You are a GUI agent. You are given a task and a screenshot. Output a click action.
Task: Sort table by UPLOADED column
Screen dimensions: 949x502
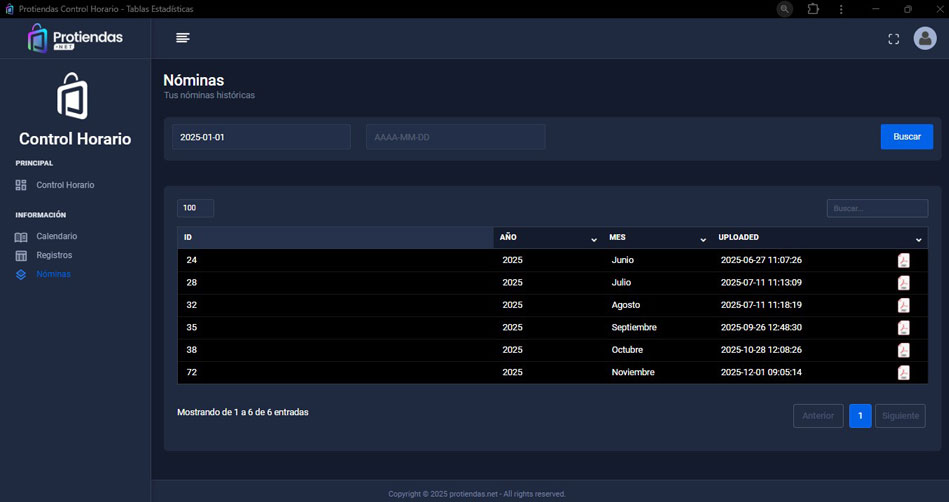(818, 238)
